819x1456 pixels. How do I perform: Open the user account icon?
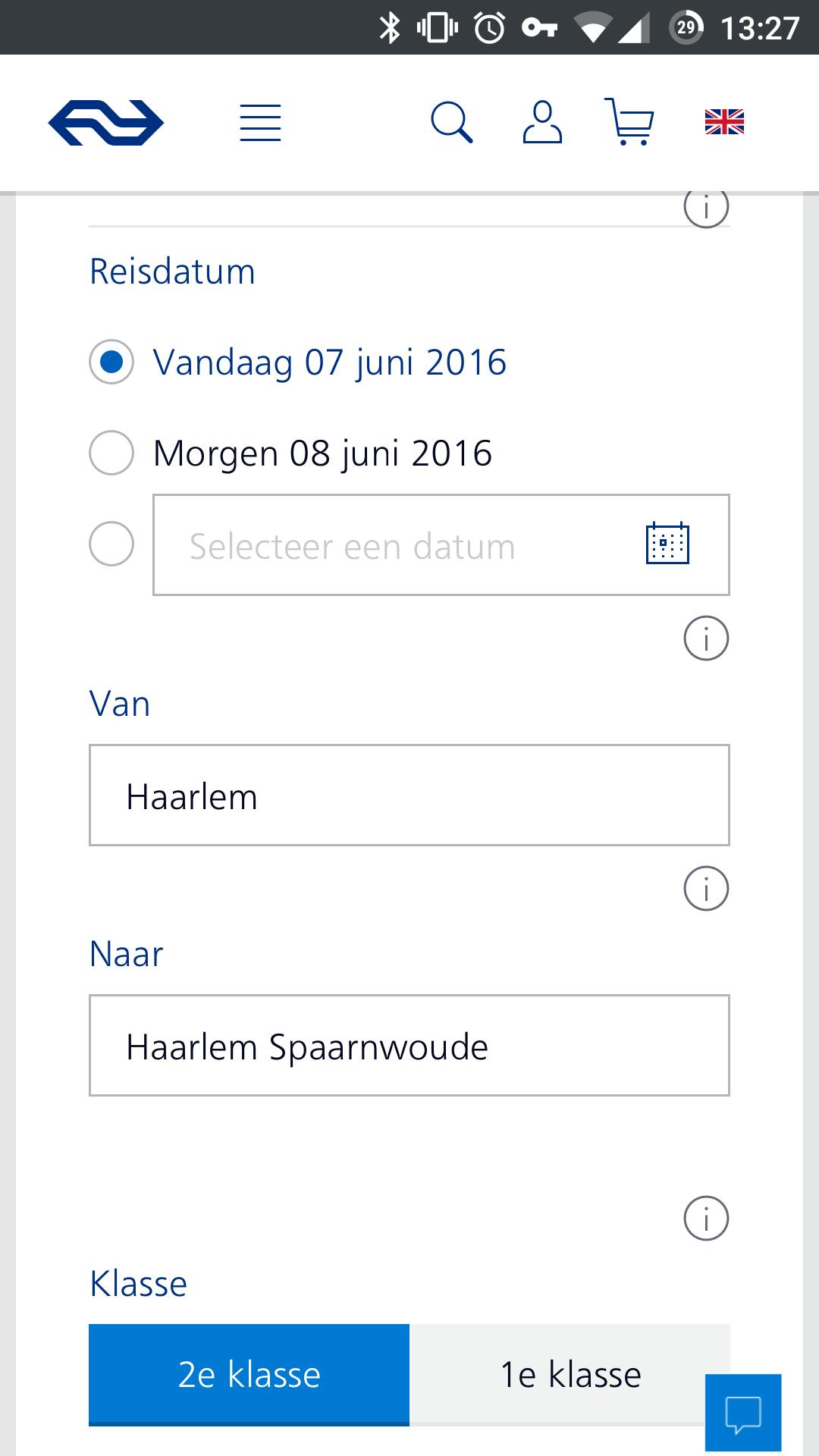[x=542, y=123]
